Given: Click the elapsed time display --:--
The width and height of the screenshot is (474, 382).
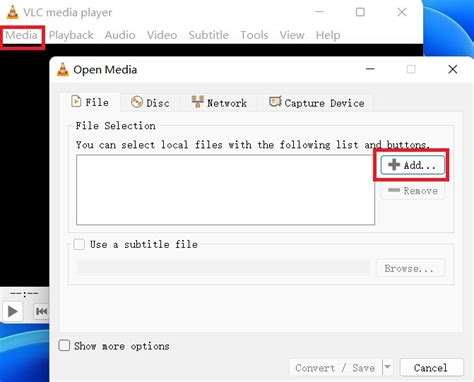Looking at the screenshot, I should point(24,294).
